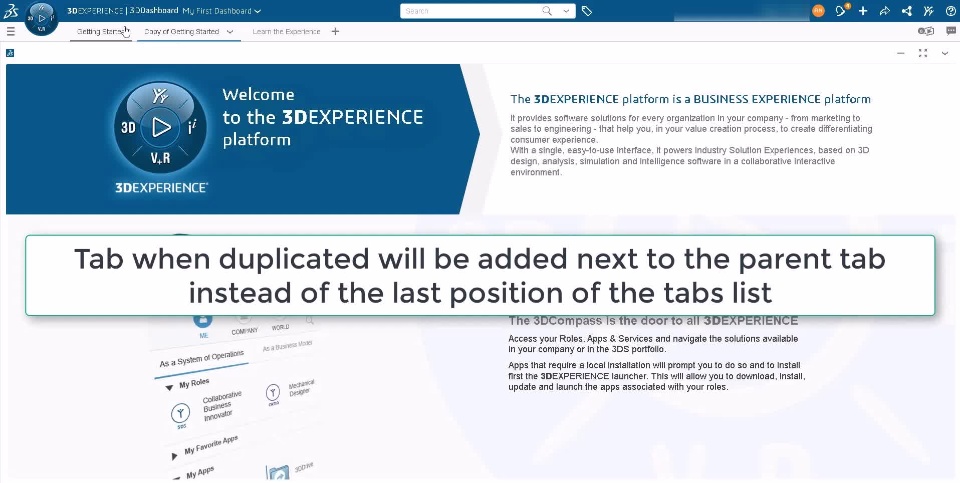Click the 'The 3DEXPERIENCE platform is a BUSINESS EXPERIENCE platform' heading

coord(690,99)
